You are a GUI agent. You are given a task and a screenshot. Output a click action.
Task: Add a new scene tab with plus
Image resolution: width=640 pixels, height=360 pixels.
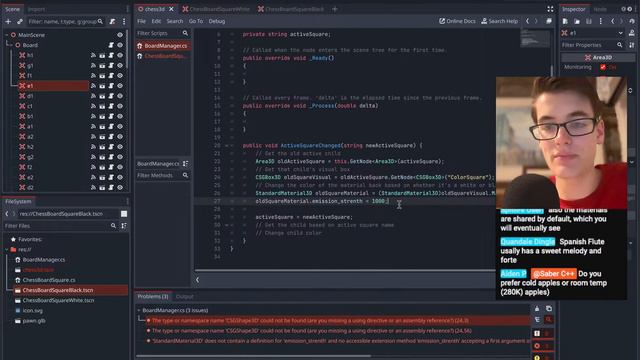pyautogui.click(x=335, y=9)
